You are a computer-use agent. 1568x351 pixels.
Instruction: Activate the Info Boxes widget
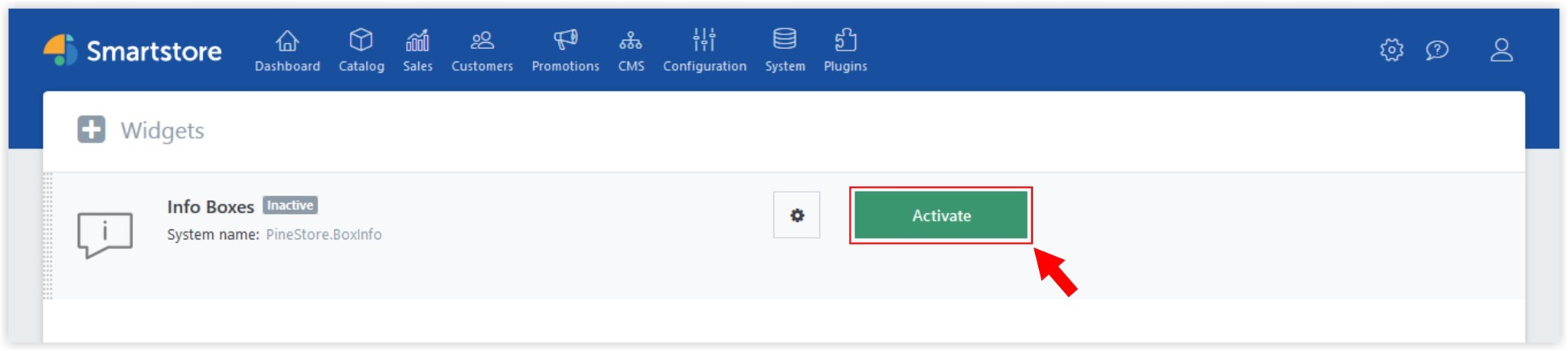tap(941, 215)
